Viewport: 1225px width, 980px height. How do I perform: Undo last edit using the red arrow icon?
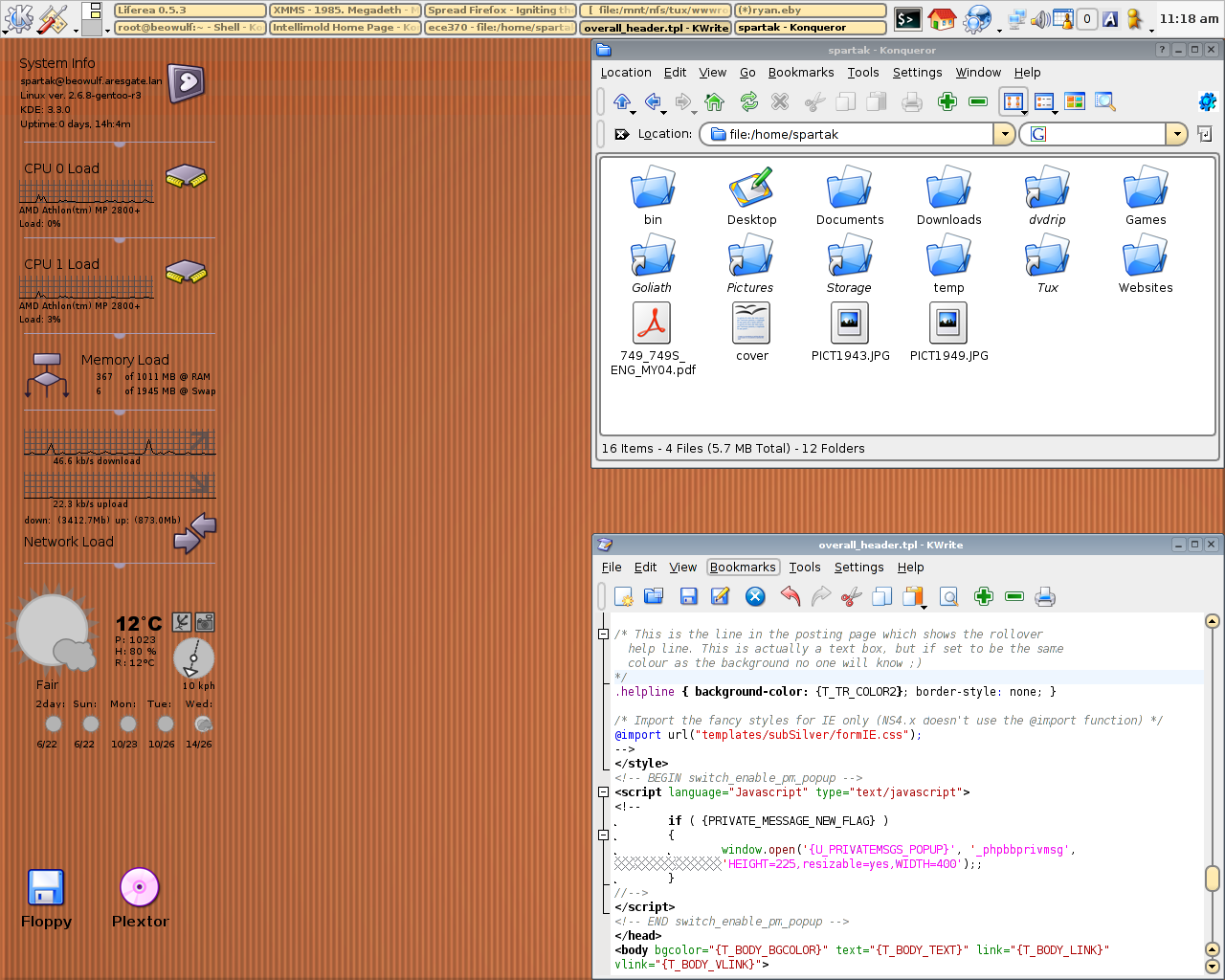(x=790, y=597)
